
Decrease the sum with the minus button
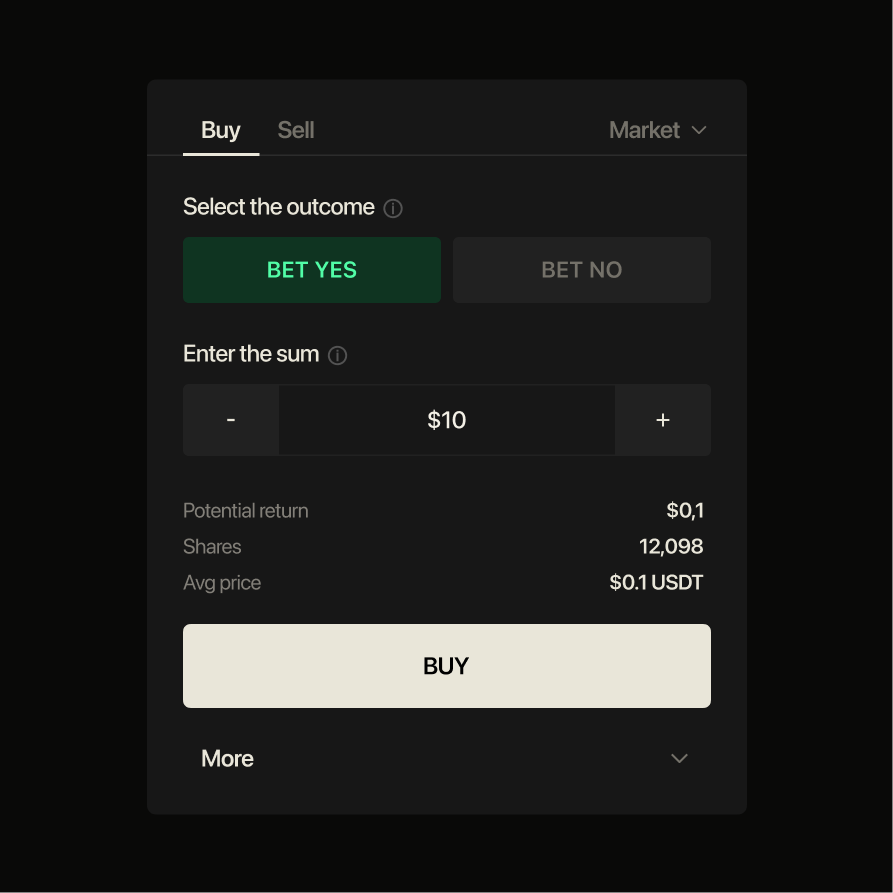point(231,420)
